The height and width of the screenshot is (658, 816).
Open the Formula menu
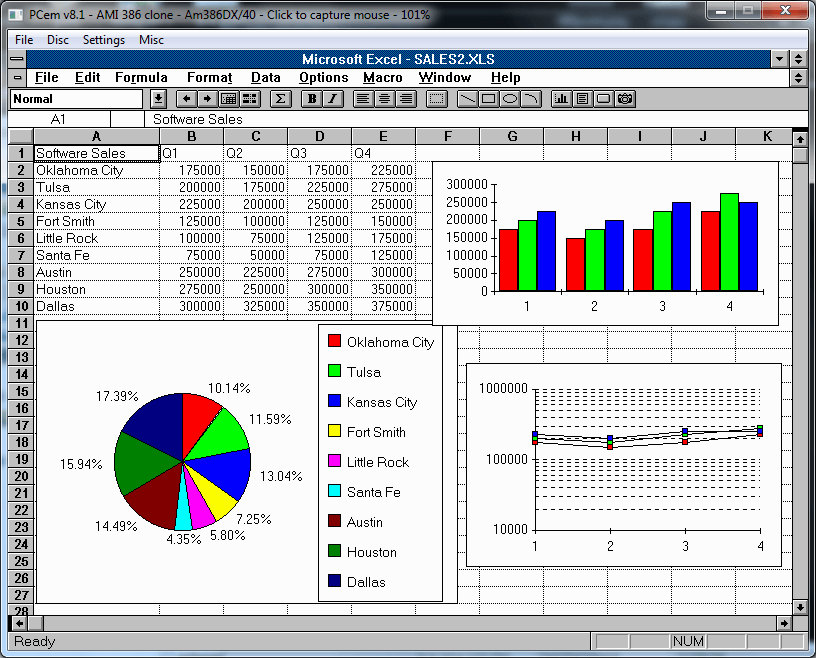[x=141, y=78]
